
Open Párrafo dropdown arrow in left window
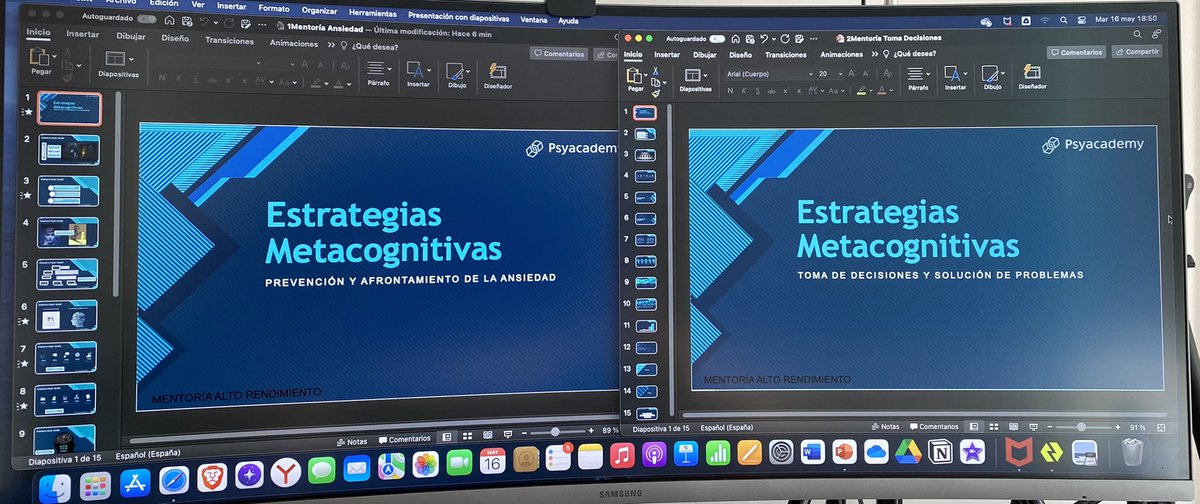pyautogui.click(x=389, y=69)
